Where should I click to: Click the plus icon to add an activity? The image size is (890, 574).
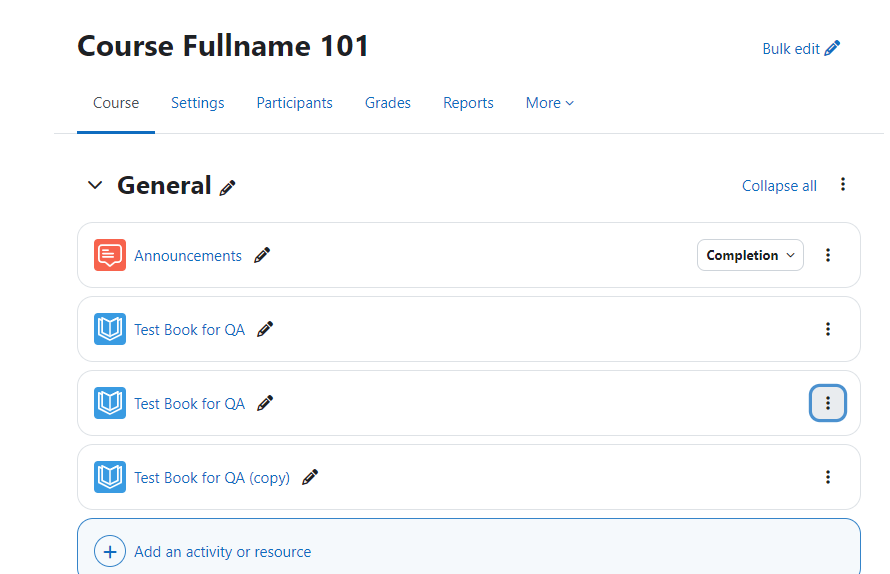[110, 551]
